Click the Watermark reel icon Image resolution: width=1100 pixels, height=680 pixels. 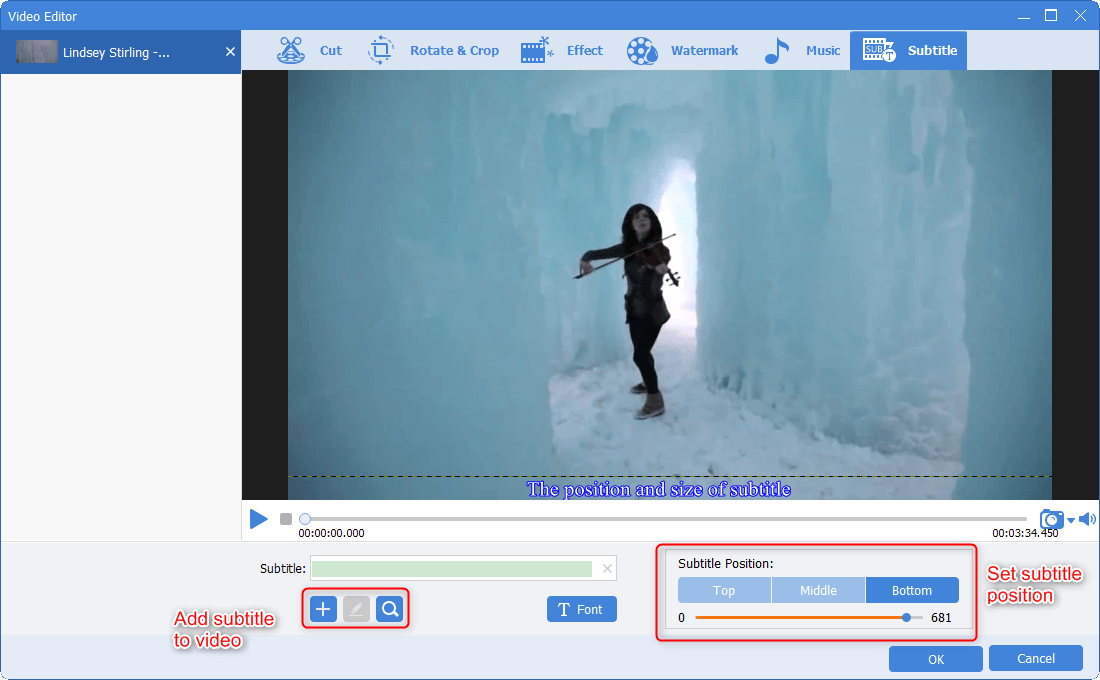coord(642,51)
